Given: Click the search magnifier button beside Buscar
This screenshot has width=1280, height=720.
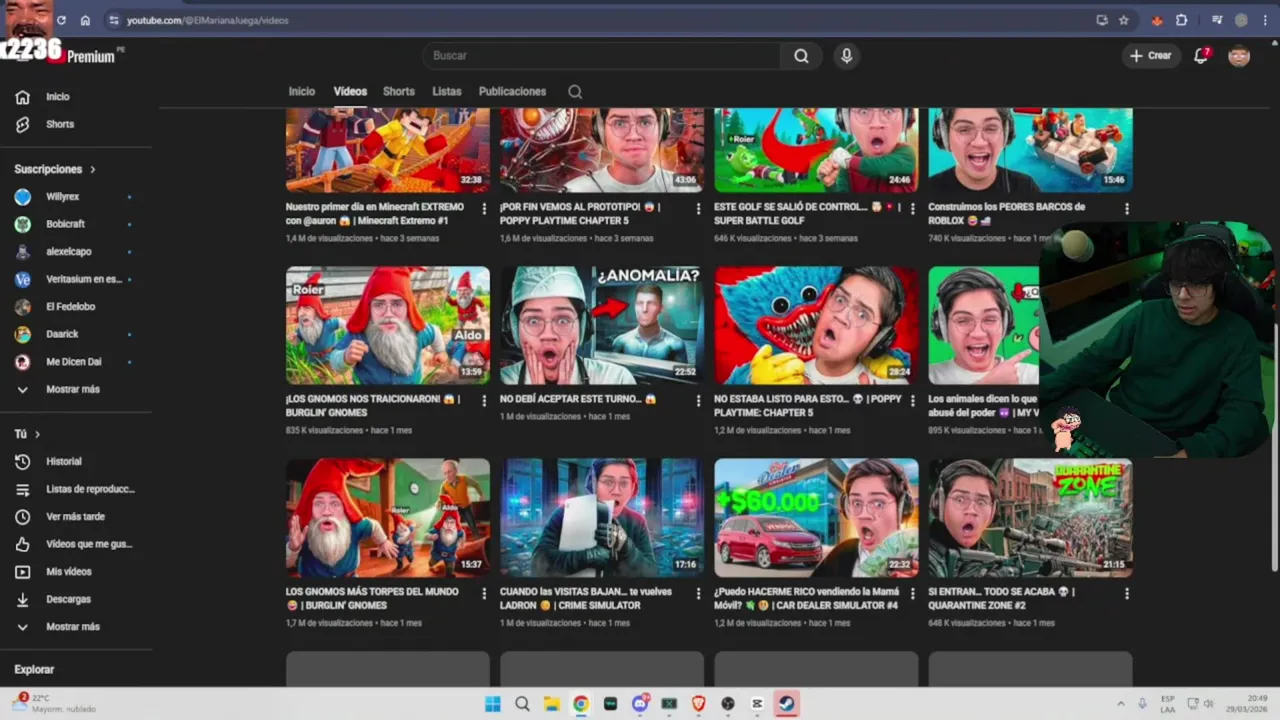Looking at the screenshot, I should pos(801,56).
